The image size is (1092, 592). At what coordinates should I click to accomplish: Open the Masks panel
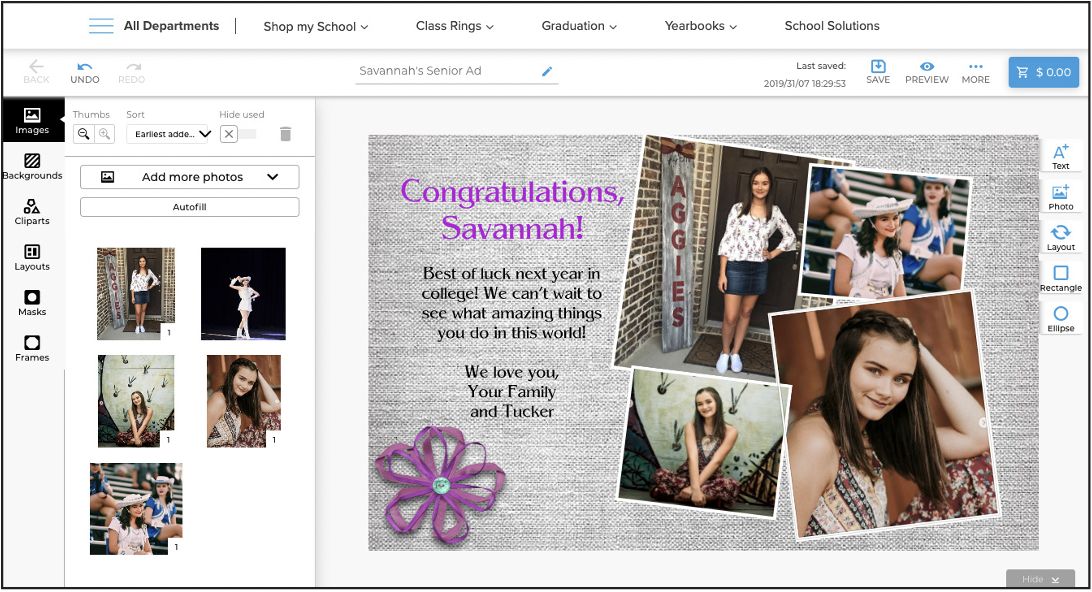point(32,303)
